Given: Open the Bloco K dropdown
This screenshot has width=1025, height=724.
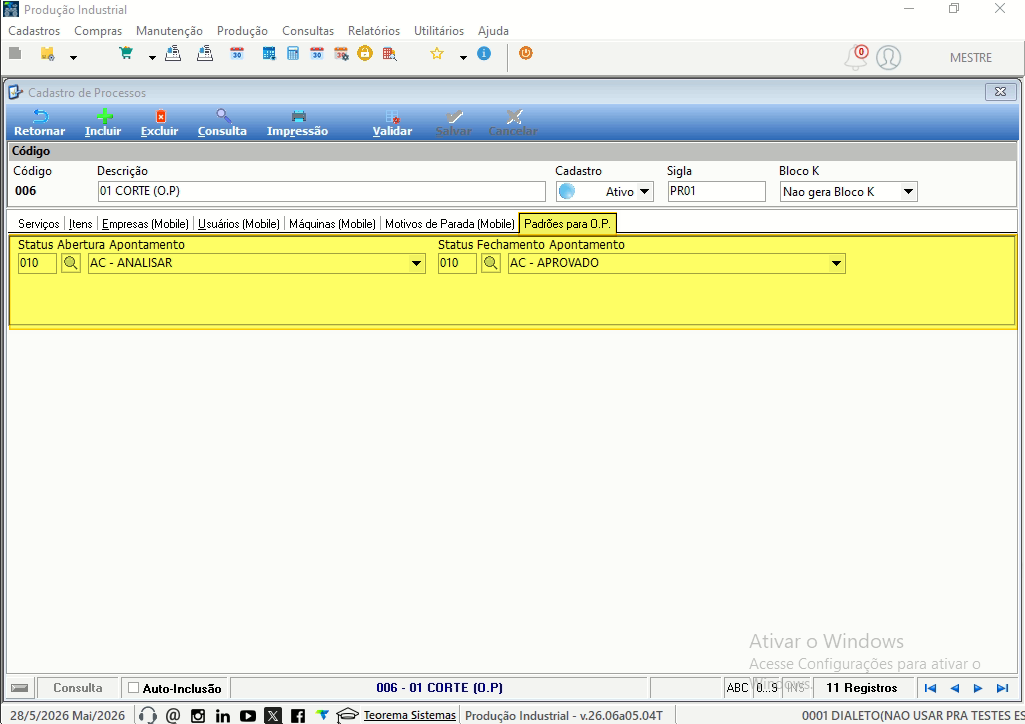Looking at the screenshot, I should (x=908, y=191).
